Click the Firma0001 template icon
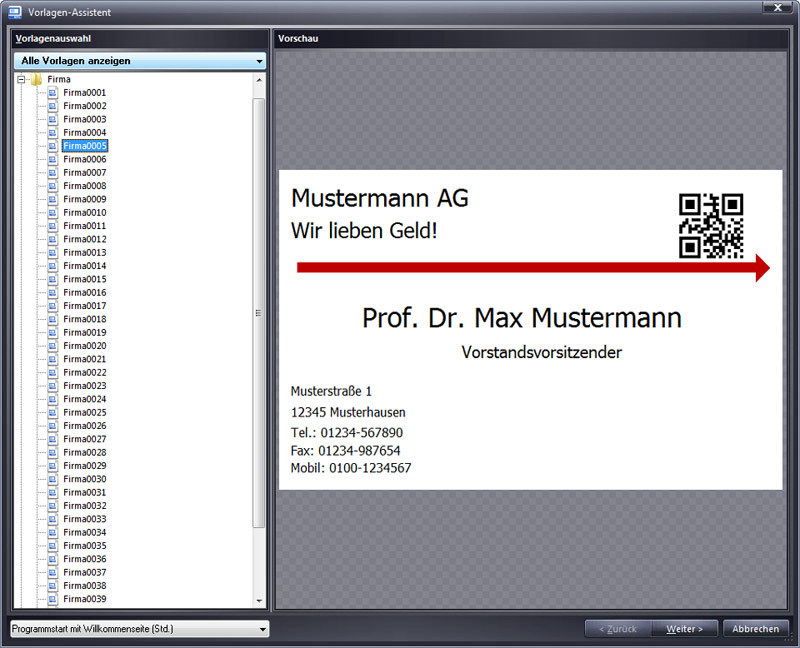The width and height of the screenshot is (800, 648). (53, 93)
